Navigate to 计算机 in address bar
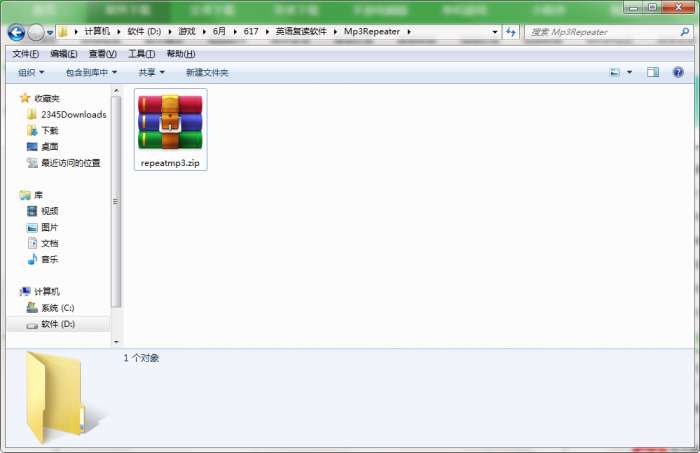 point(97,32)
